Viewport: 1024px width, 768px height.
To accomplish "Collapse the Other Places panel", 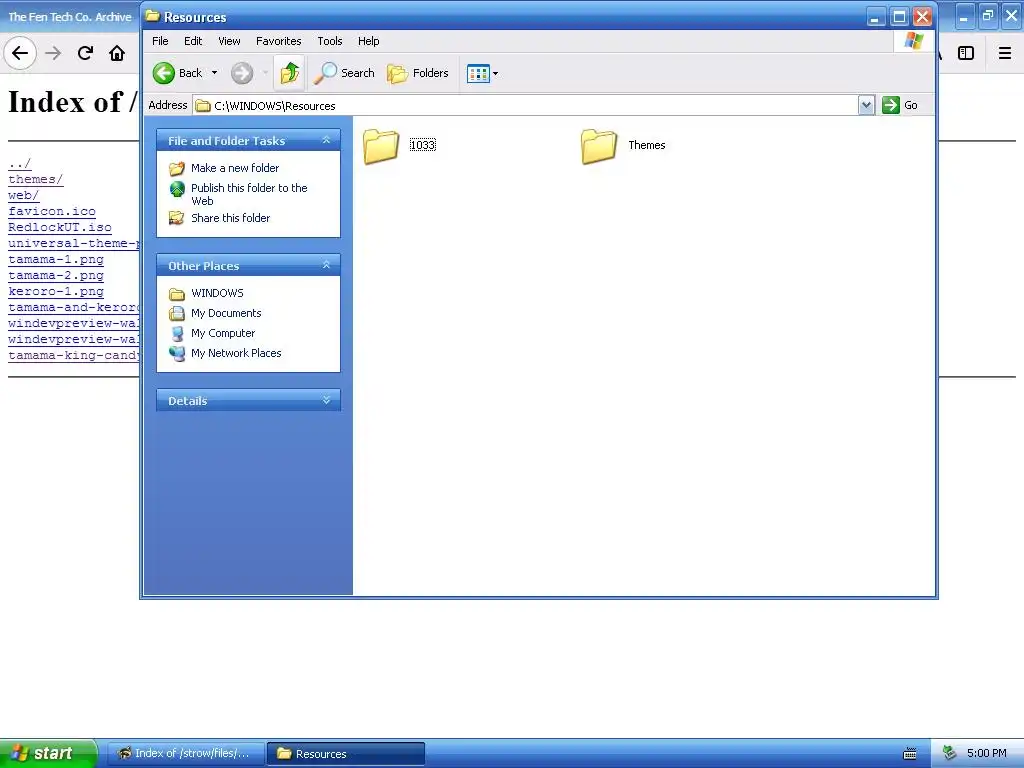I will pos(327,265).
